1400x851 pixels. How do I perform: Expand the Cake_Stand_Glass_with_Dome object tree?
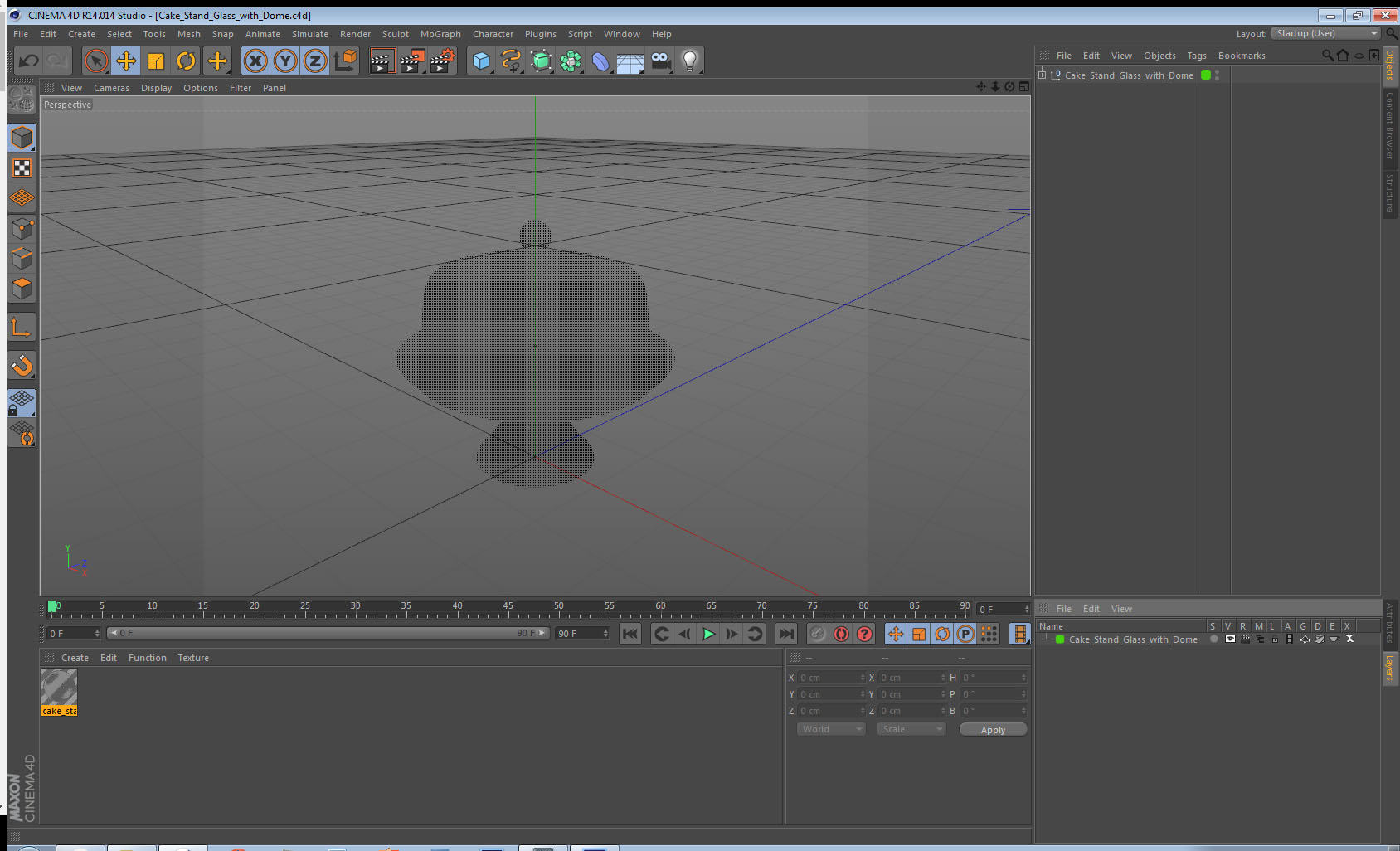1043,75
